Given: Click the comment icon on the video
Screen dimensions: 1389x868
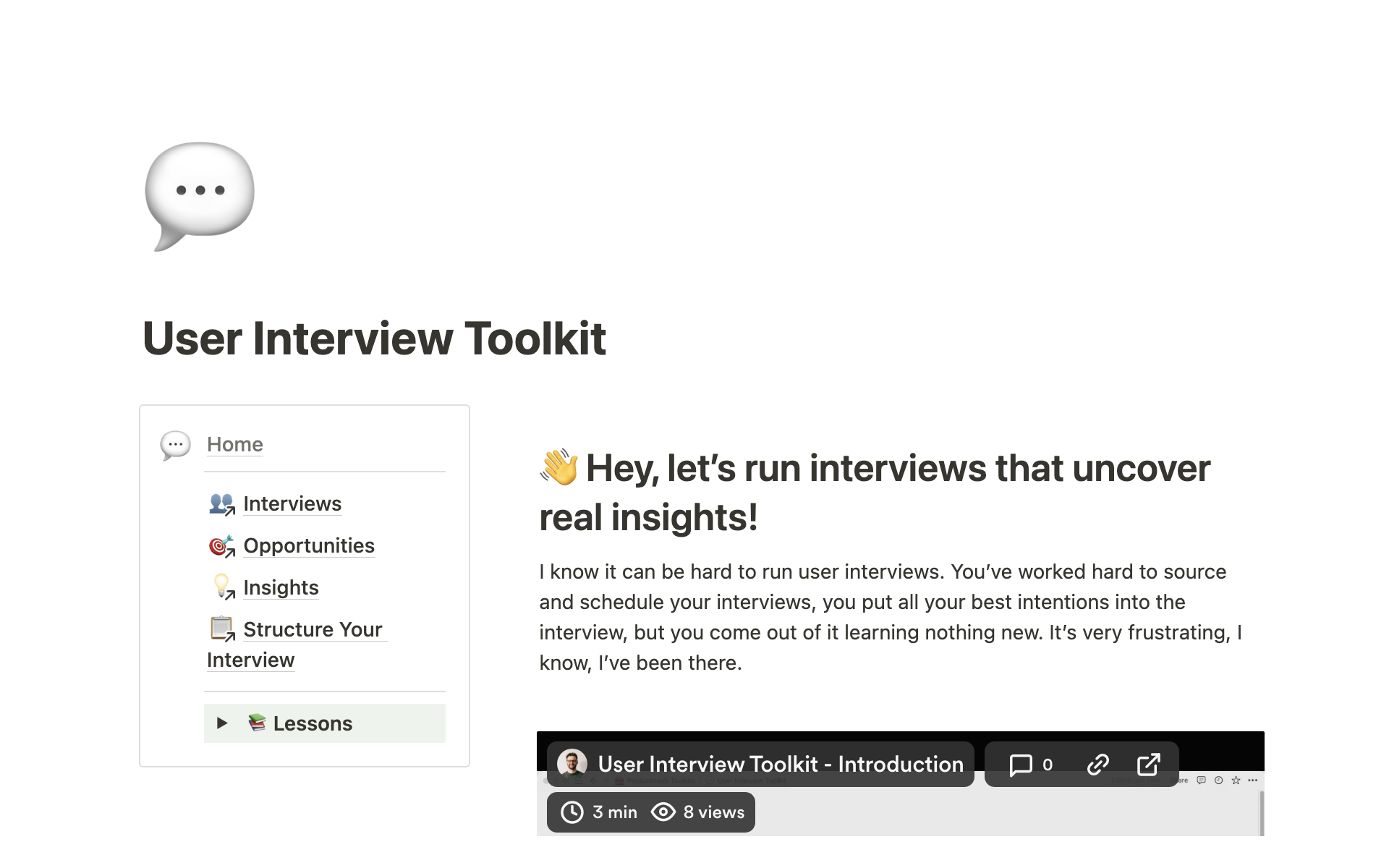Looking at the screenshot, I should tap(1020, 764).
